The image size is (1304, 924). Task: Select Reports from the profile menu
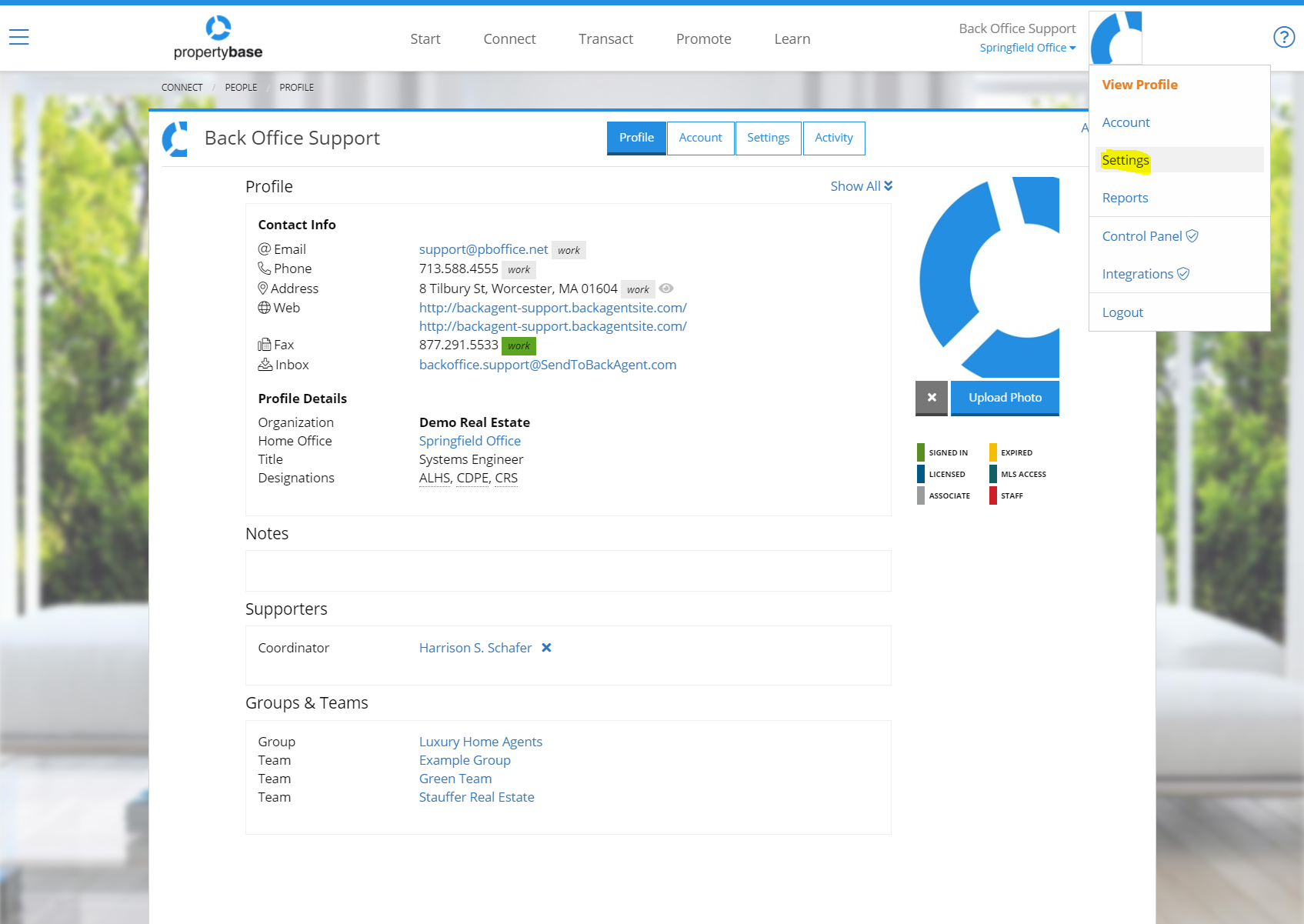tap(1125, 197)
